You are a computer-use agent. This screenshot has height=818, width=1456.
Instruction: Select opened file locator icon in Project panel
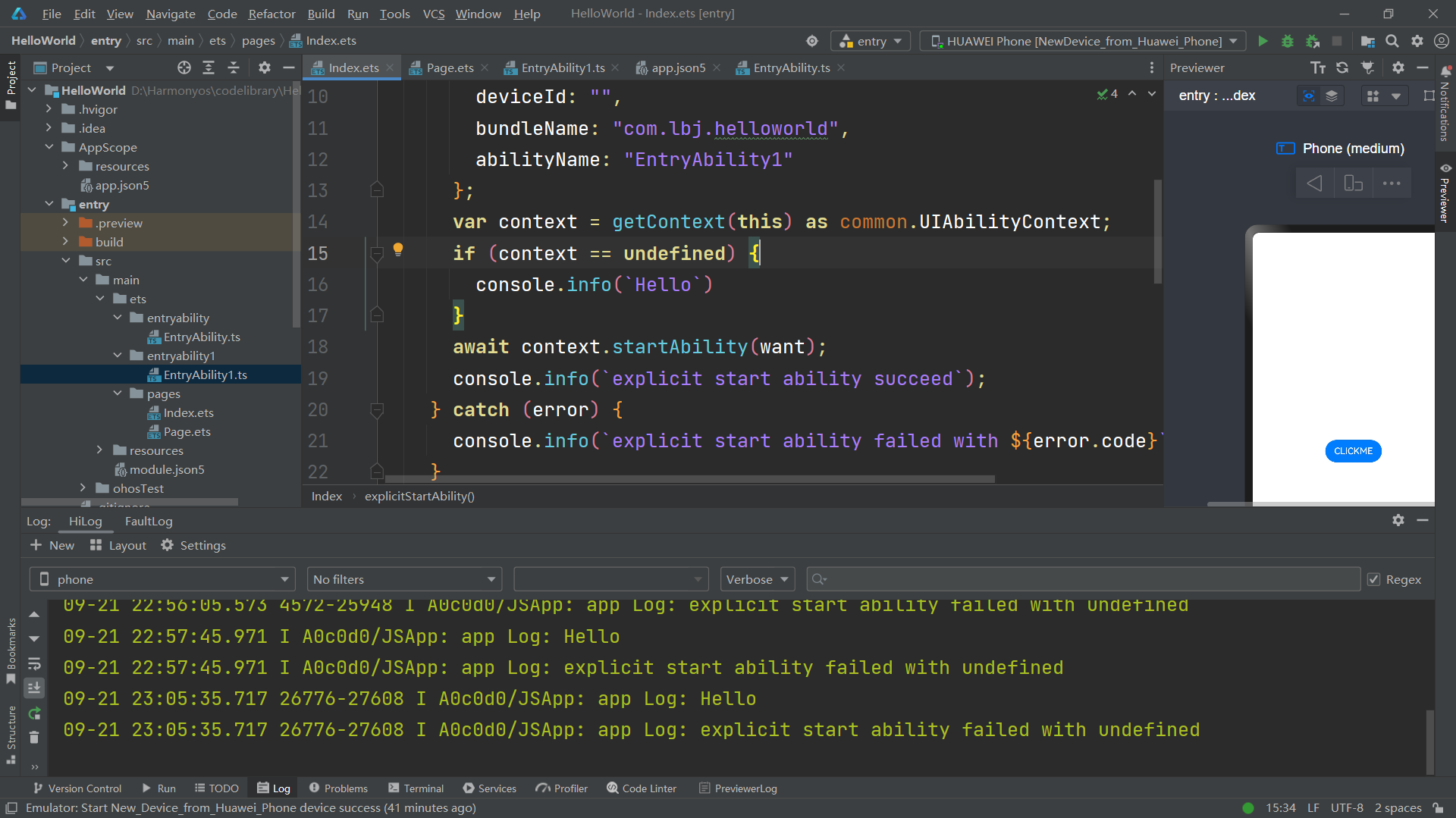(x=184, y=68)
